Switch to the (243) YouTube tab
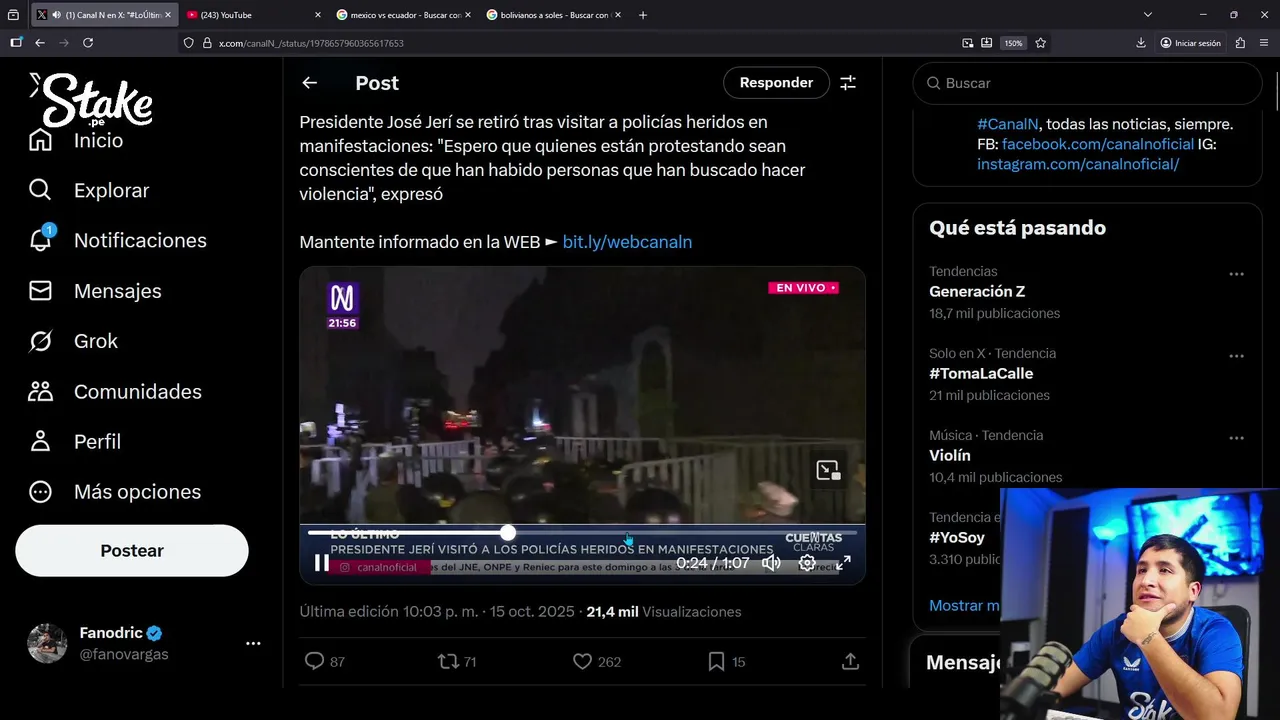The image size is (1280, 720). (x=254, y=15)
